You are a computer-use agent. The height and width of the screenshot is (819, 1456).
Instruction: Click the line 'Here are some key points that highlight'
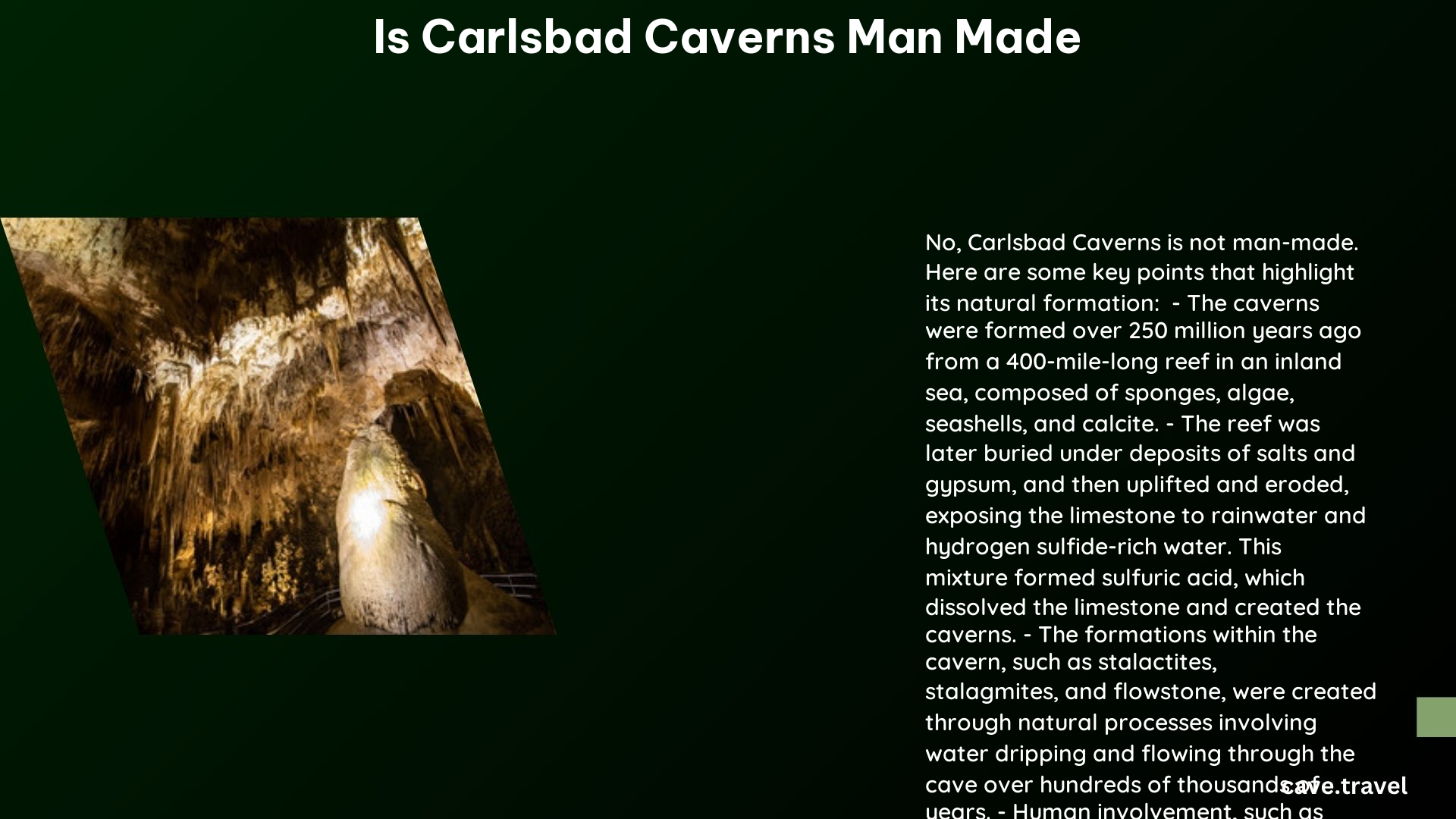pos(1140,272)
